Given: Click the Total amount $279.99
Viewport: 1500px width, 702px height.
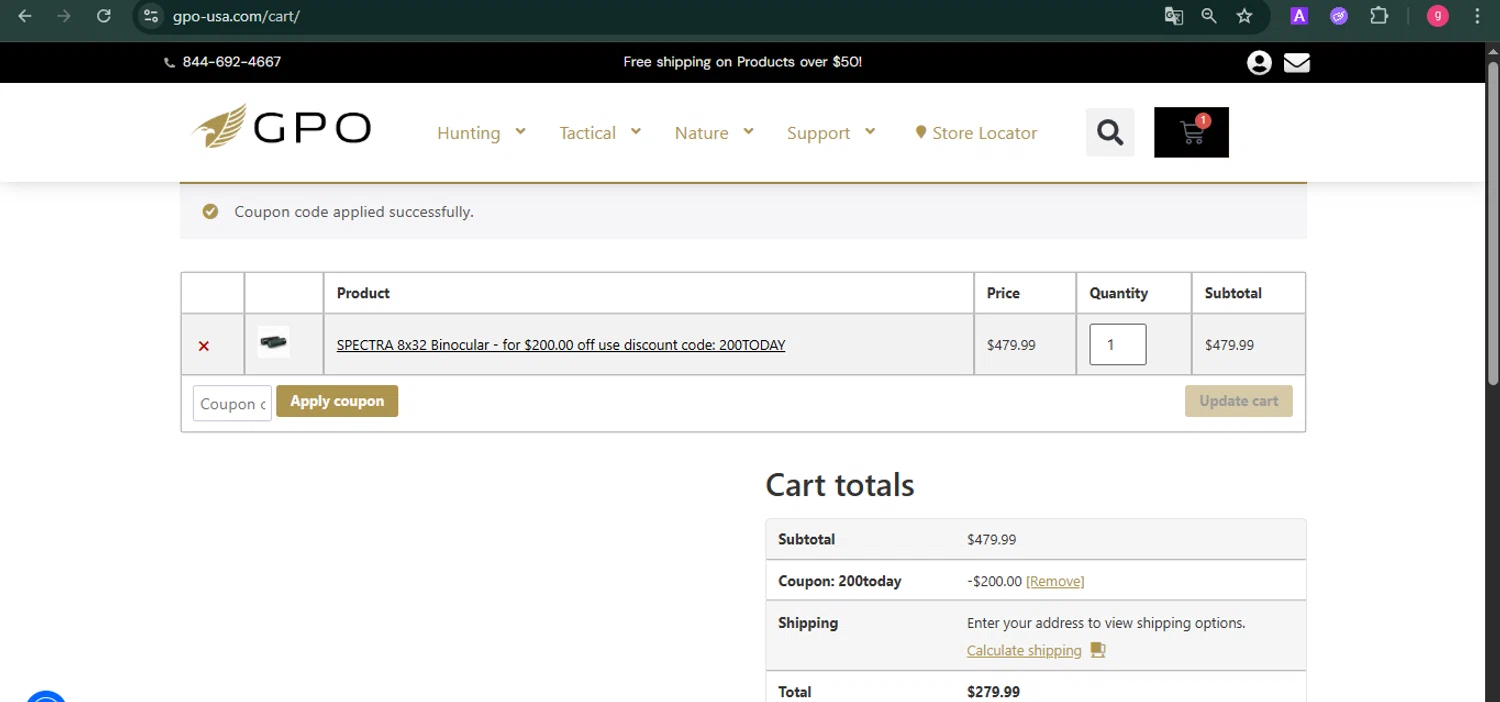Looking at the screenshot, I should click(x=993, y=692).
